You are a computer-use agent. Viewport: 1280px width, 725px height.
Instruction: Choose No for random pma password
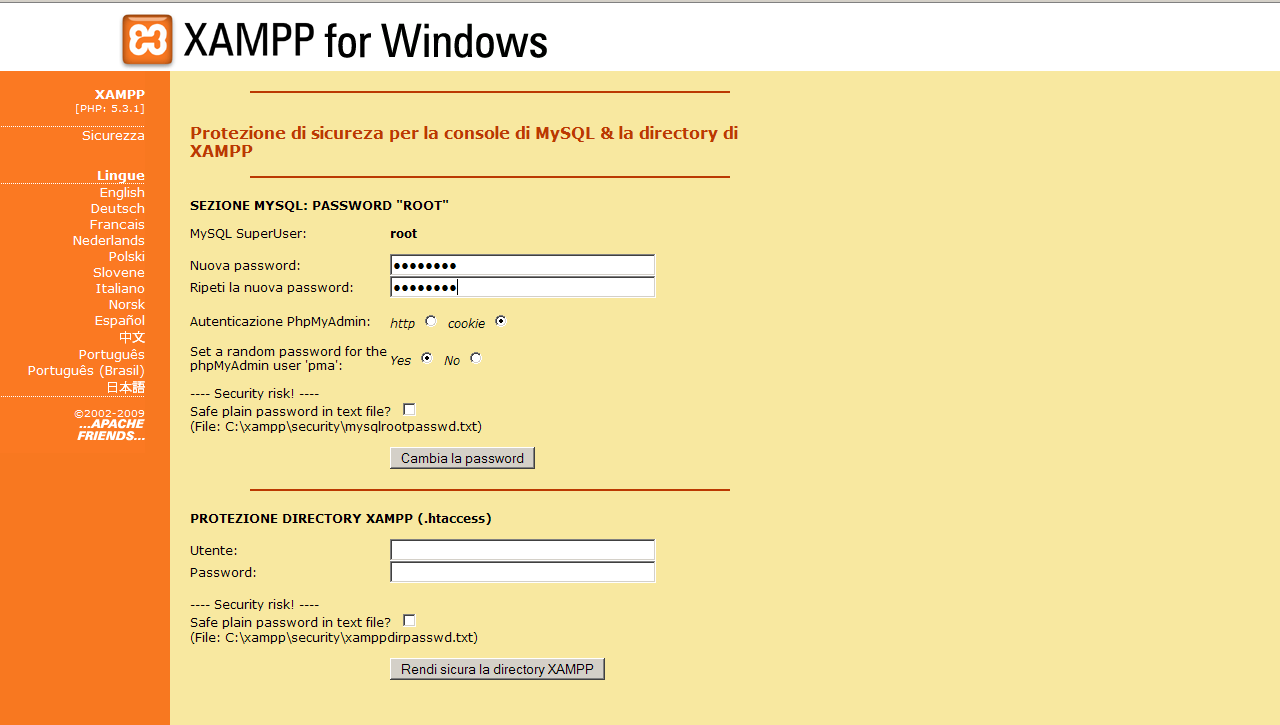(476, 358)
